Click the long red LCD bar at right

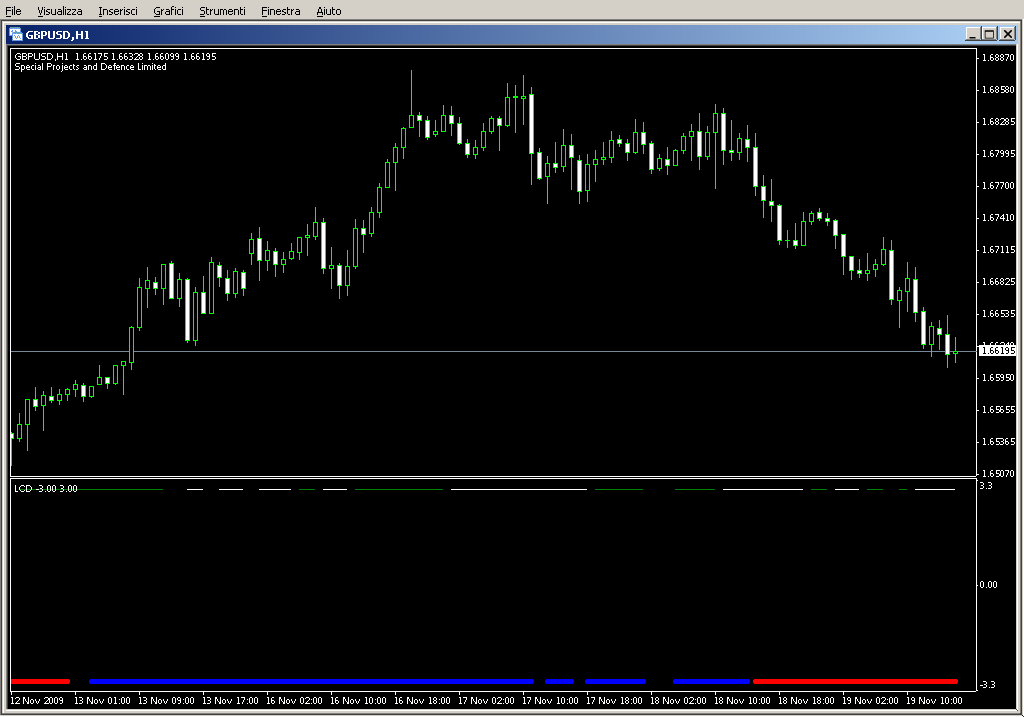[x=856, y=682]
